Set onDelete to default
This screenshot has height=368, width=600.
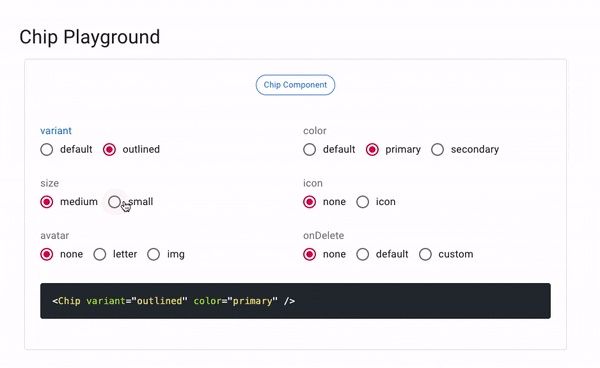coord(363,254)
